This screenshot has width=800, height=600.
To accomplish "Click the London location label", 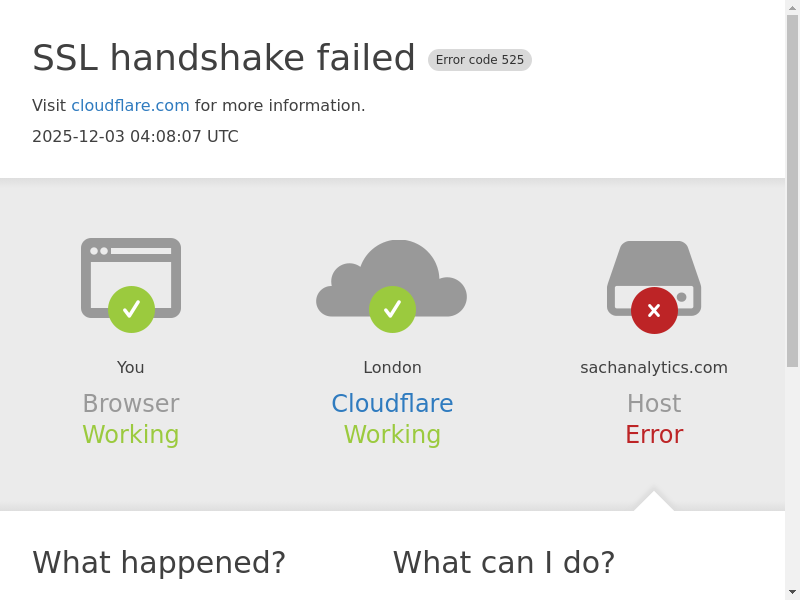I will pos(392,368).
